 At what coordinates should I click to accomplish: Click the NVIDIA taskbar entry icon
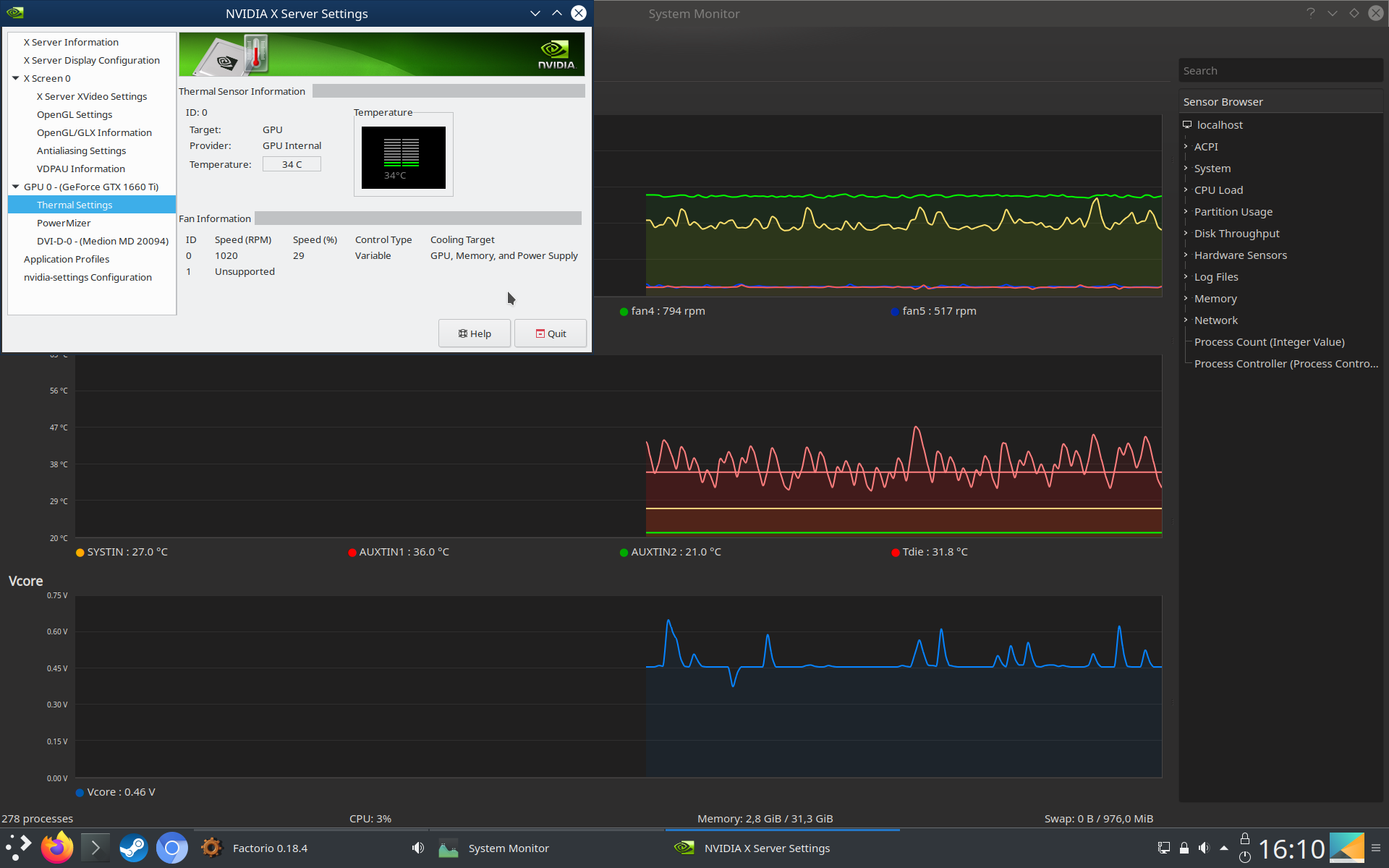(684, 848)
